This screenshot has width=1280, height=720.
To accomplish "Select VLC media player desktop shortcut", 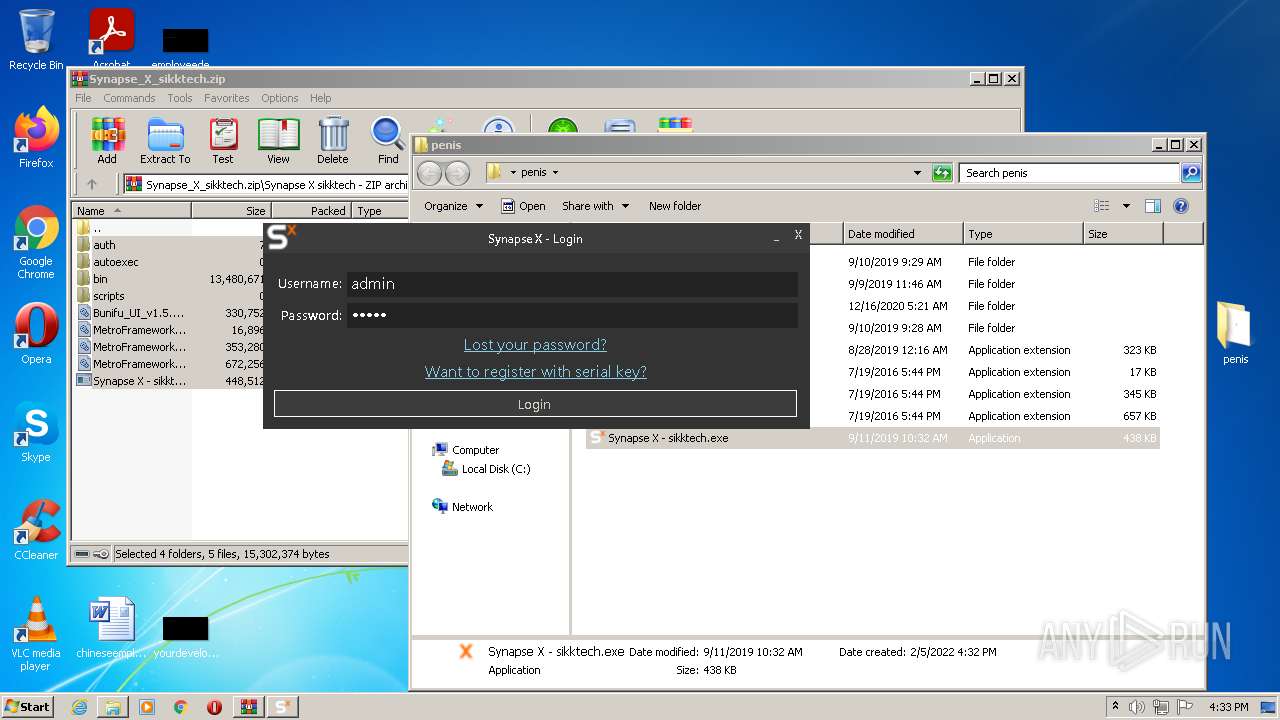I will coord(36,634).
